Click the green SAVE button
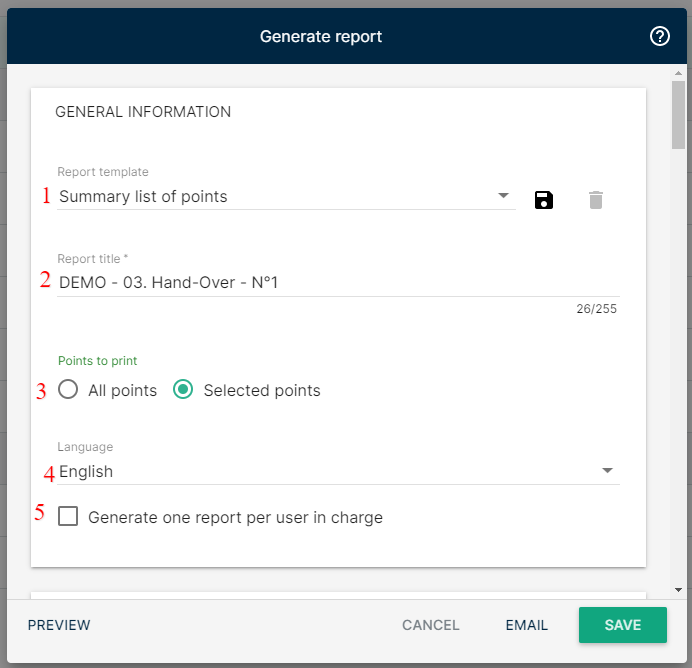 [623, 625]
